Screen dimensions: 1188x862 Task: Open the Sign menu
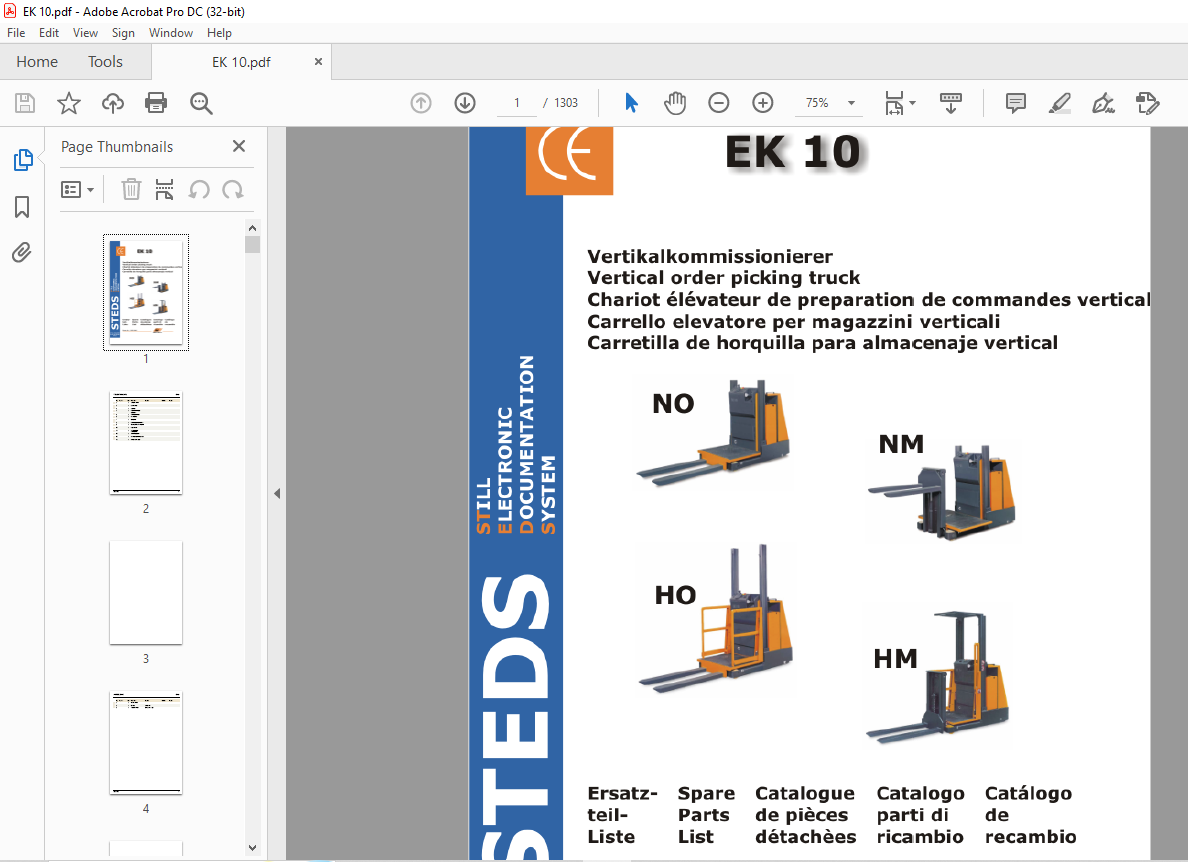click(x=123, y=33)
